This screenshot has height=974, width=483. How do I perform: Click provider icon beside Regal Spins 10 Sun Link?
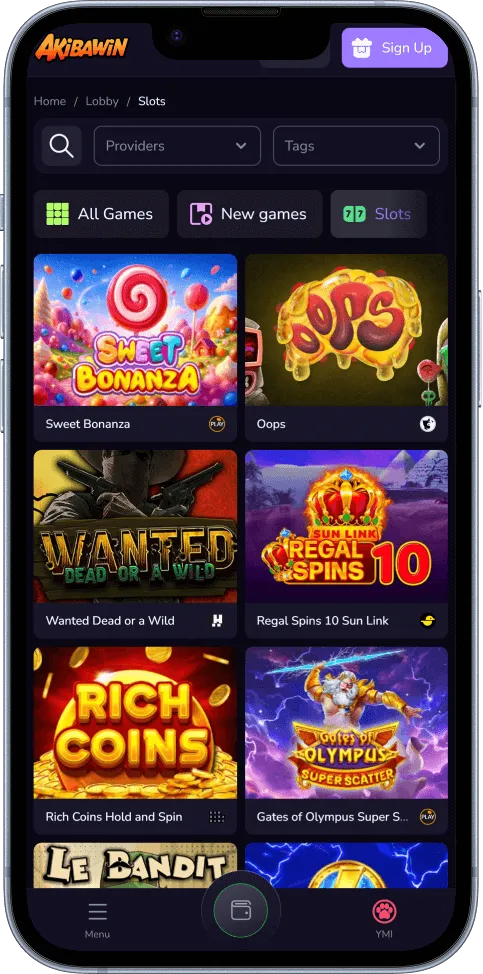[x=428, y=621]
